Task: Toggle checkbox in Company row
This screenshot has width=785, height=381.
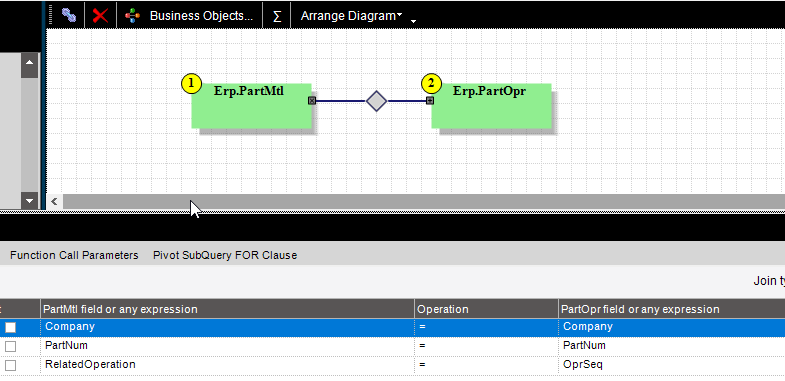Action: (x=11, y=327)
